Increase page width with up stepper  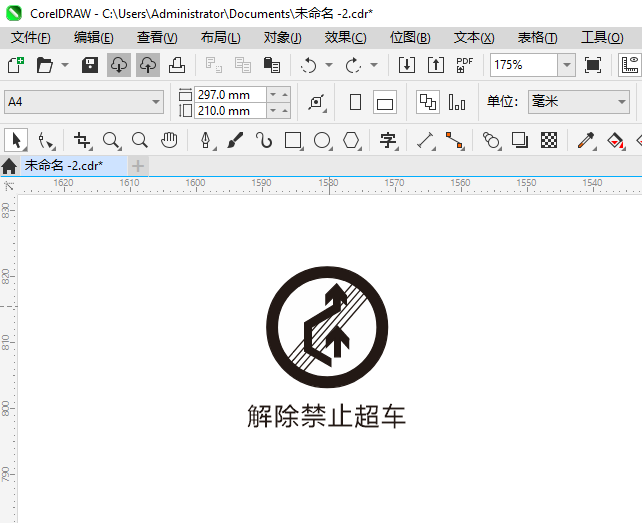click(285, 95)
